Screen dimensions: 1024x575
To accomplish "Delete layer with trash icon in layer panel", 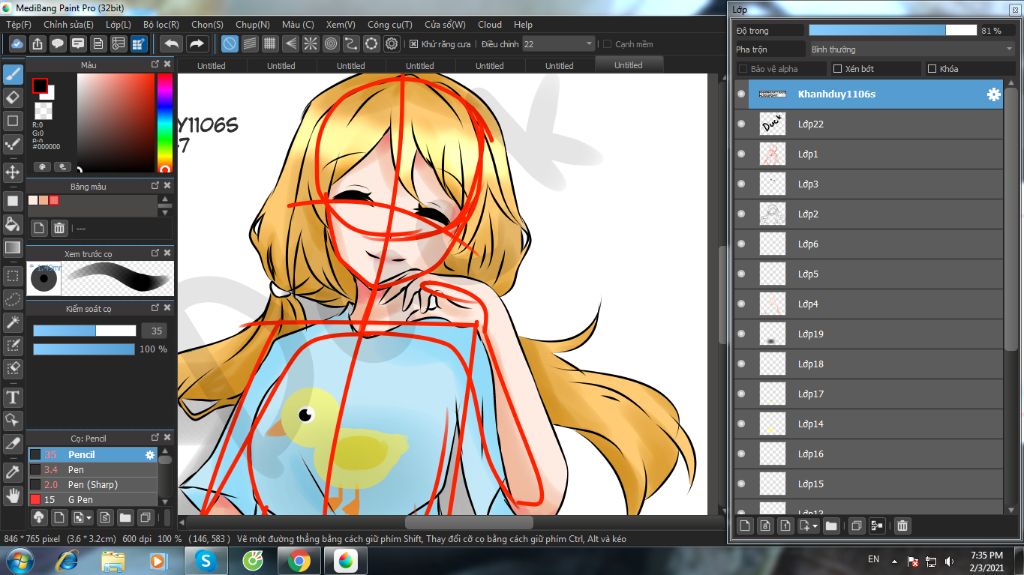I will click(x=902, y=526).
